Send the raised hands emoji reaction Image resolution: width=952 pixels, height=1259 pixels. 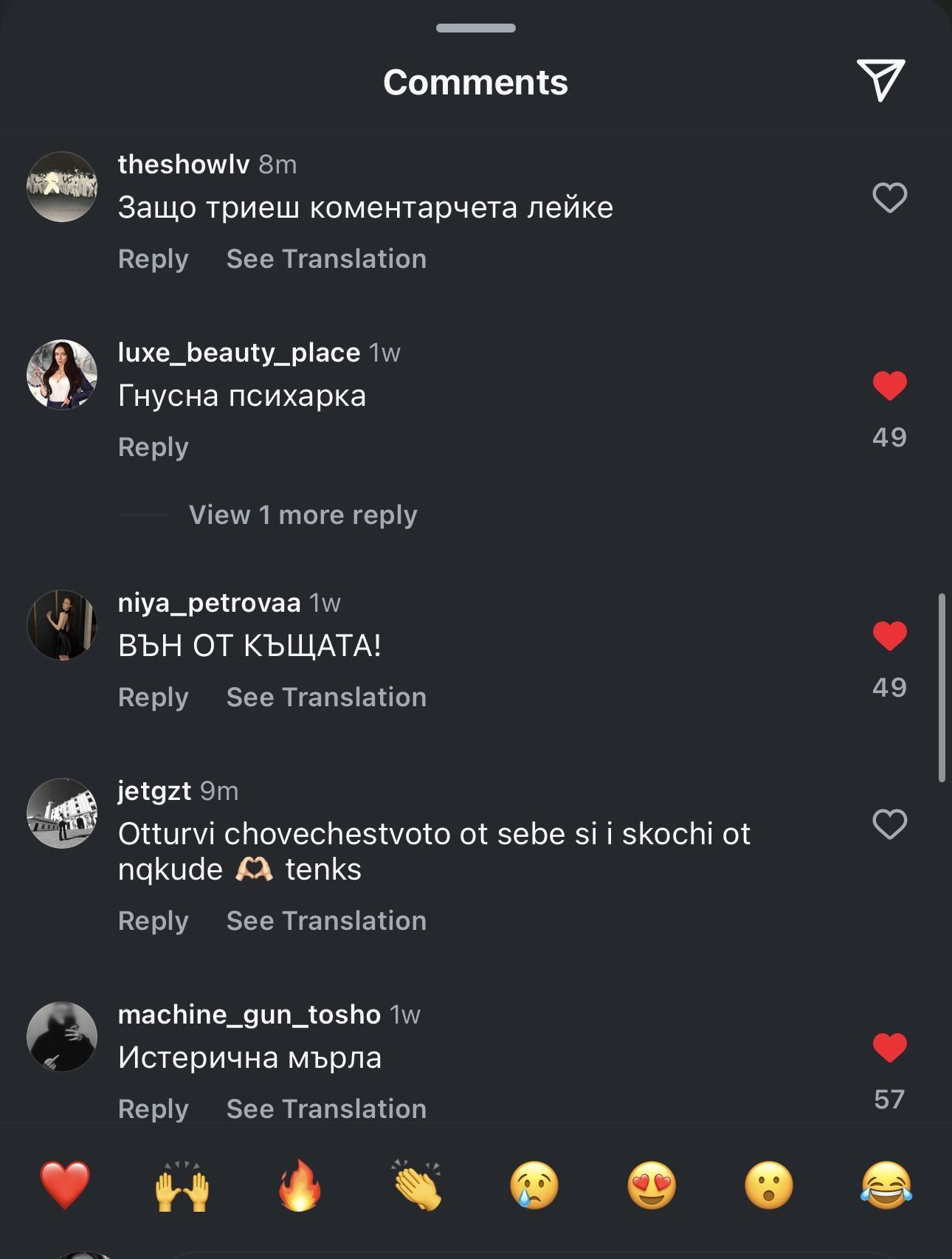pyautogui.click(x=182, y=1185)
